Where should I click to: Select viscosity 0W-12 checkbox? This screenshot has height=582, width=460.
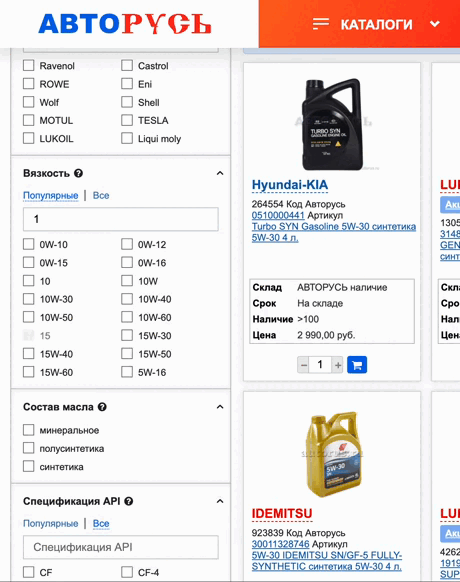[x=127, y=244]
